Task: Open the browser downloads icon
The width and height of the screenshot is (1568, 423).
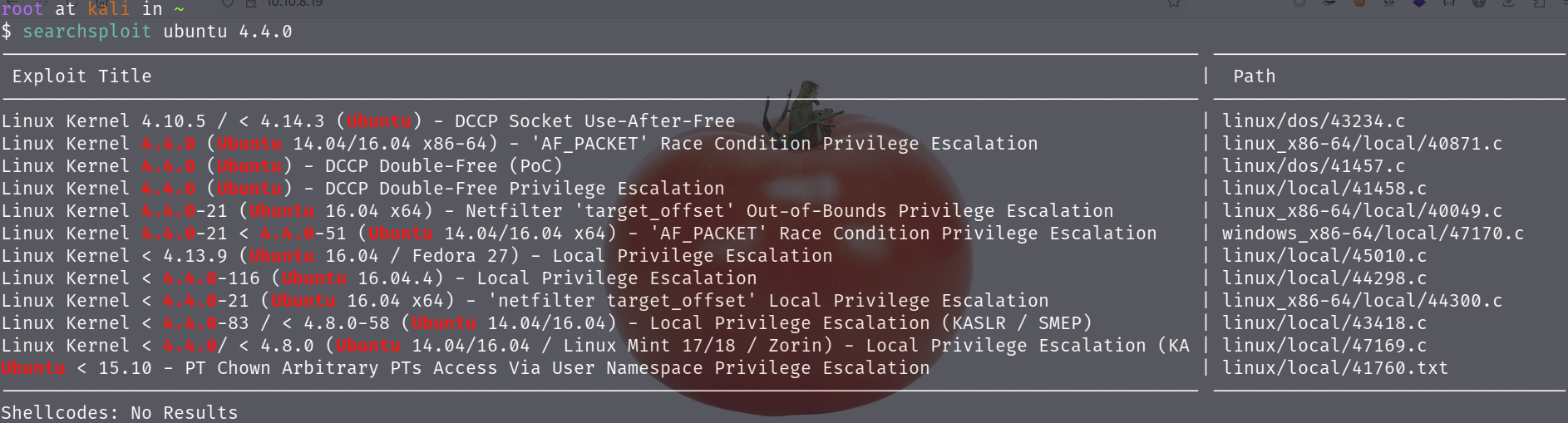Action: 1508,2
